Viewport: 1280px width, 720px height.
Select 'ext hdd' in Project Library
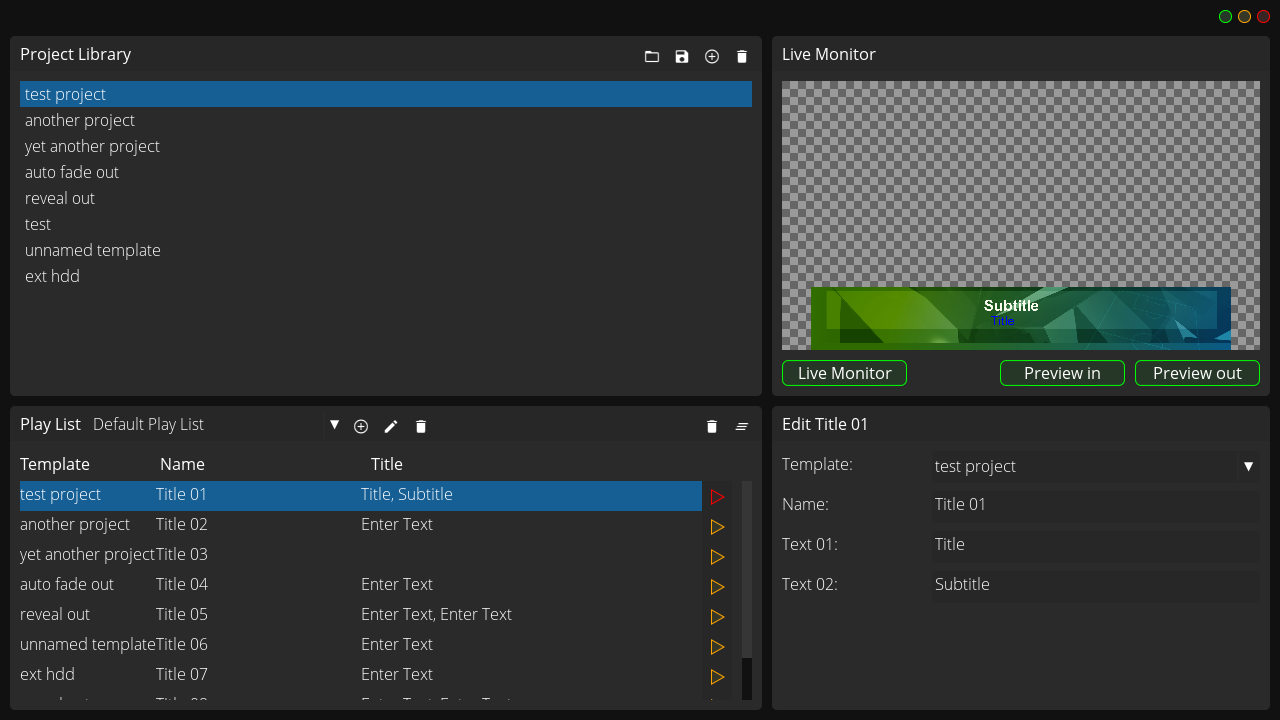tap(386, 276)
